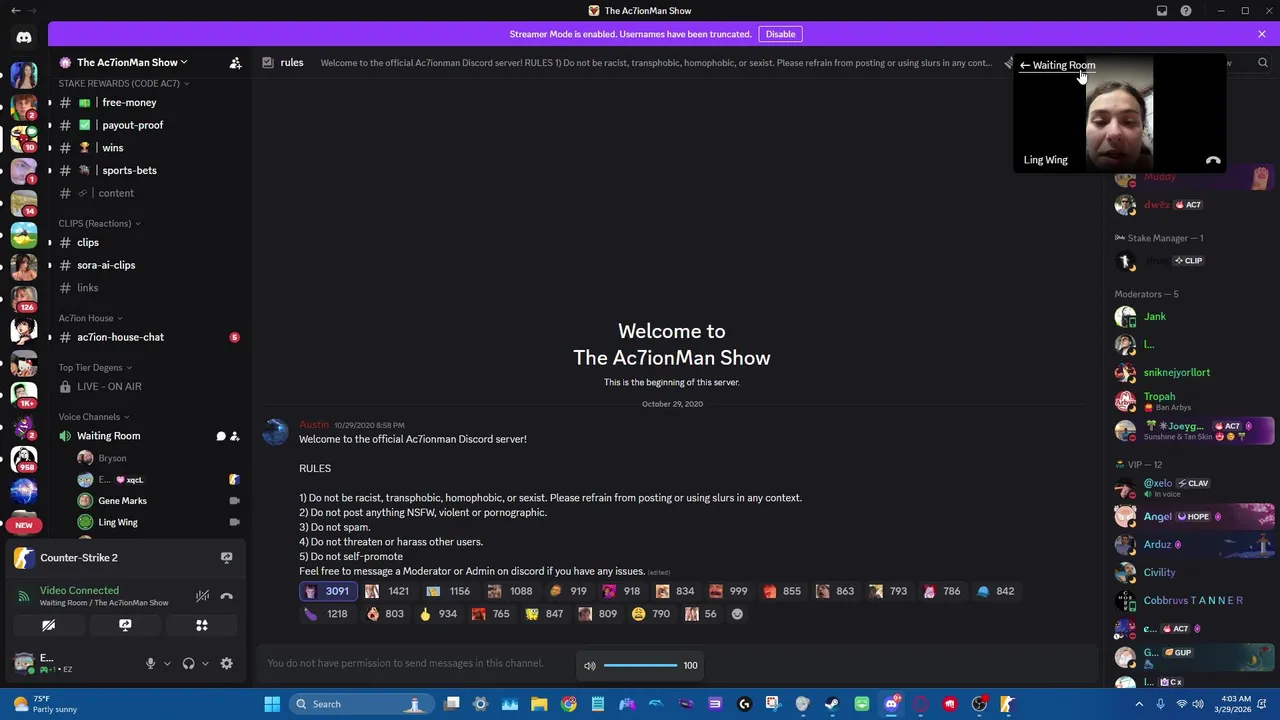Toggle the 3091 reaction on the rules message
This screenshot has height=720, width=1280.
coord(327,591)
